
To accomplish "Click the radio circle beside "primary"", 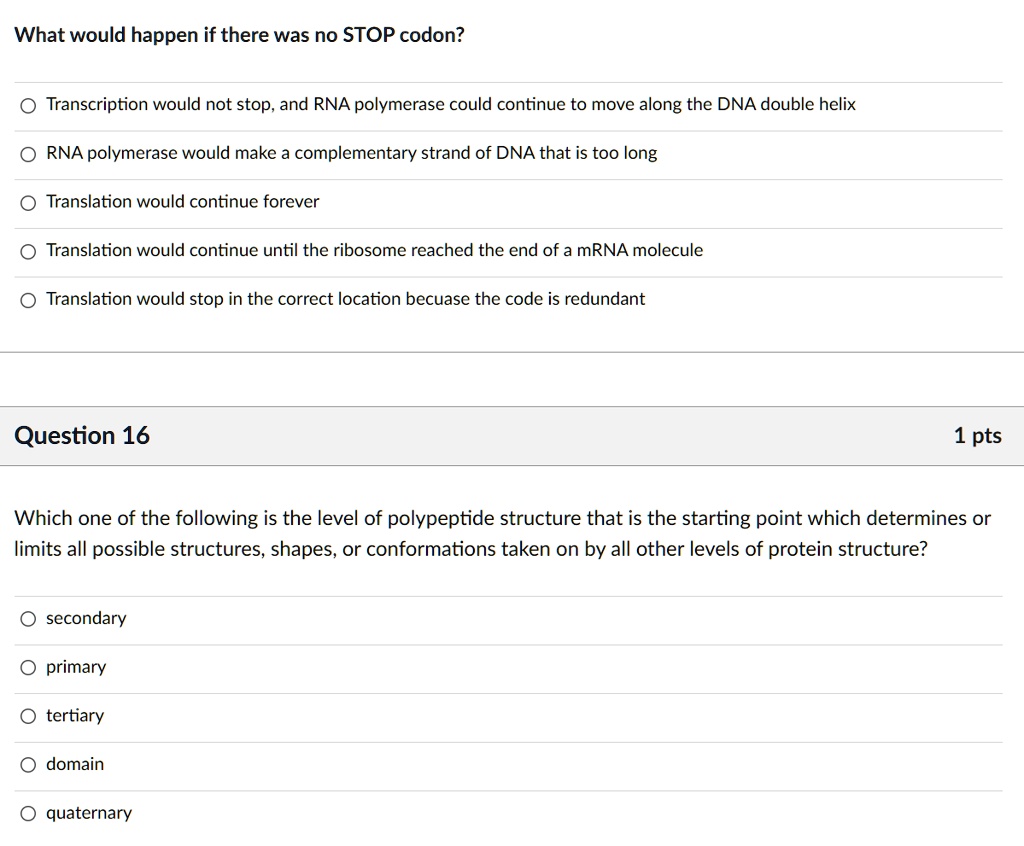I will point(28,667).
